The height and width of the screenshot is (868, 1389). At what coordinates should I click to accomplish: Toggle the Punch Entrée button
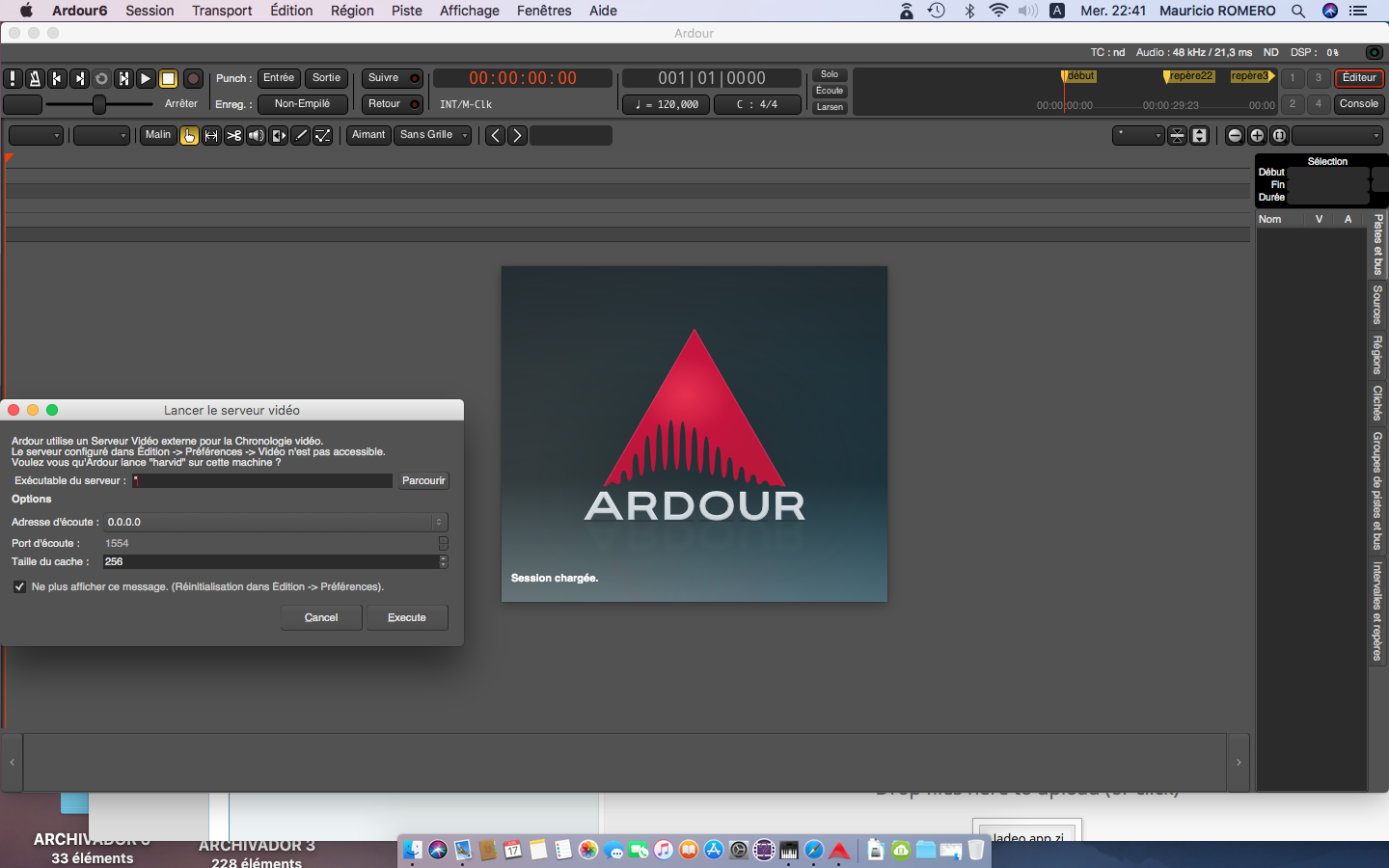coord(278,78)
